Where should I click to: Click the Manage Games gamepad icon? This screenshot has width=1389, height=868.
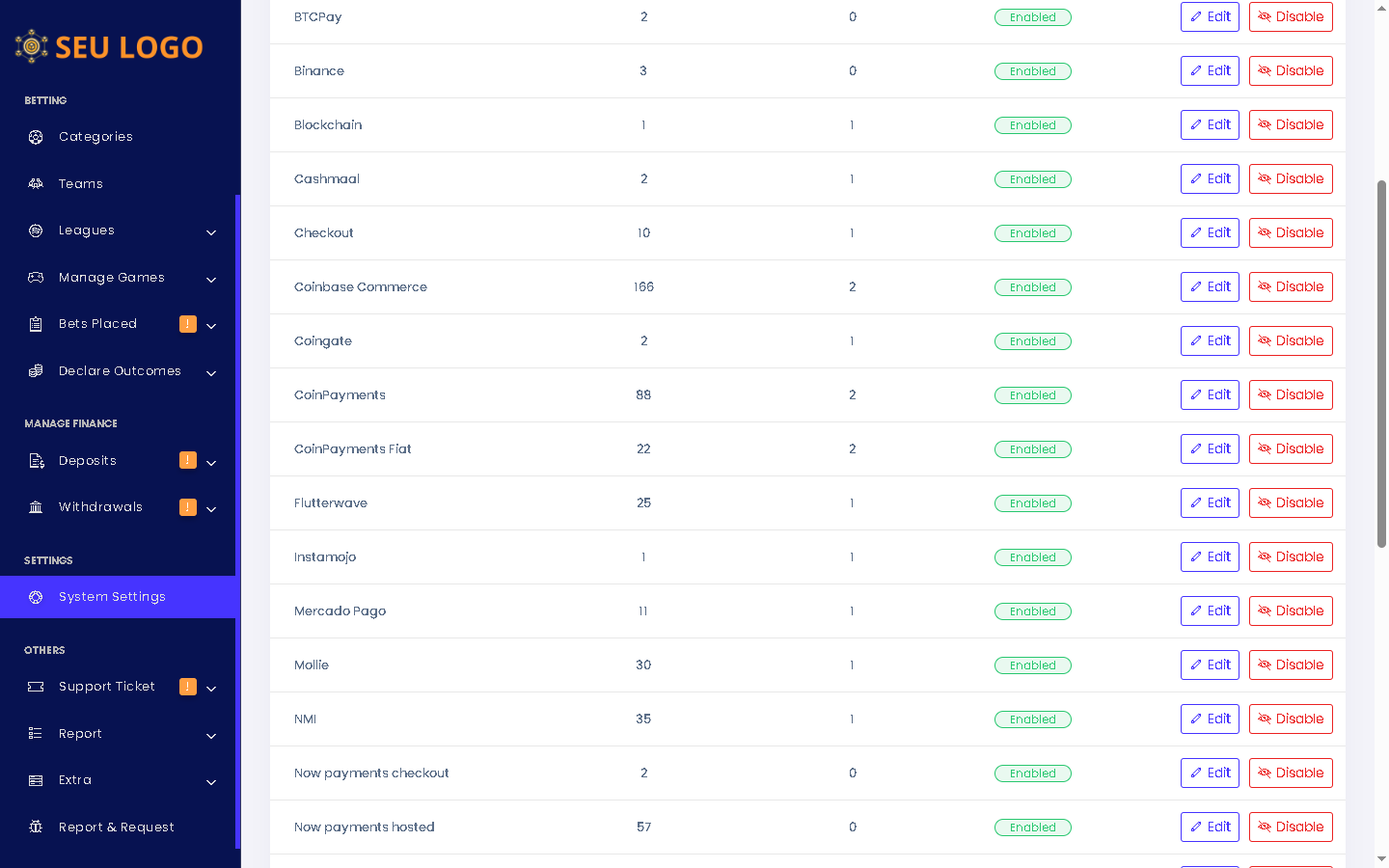click(x=36, y=278)
